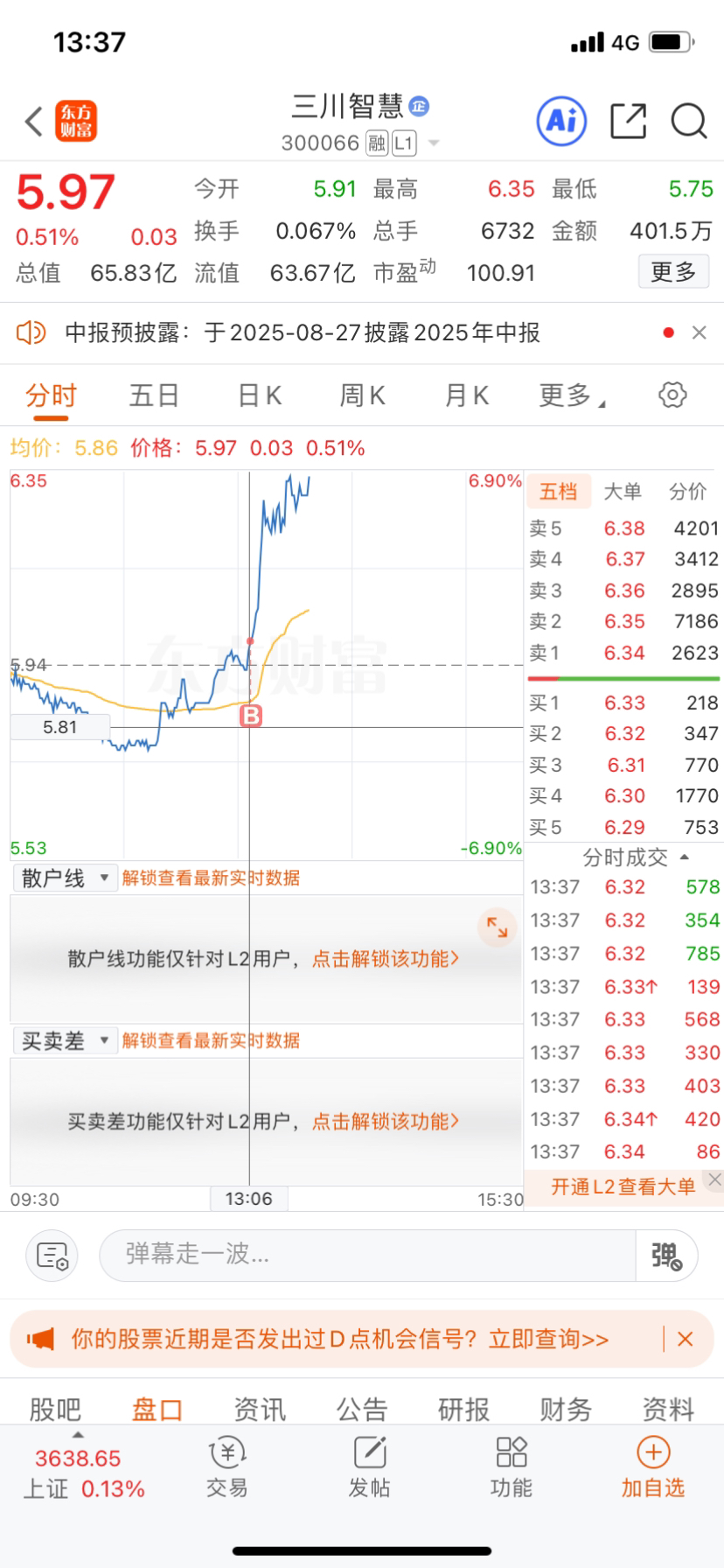Tap 开通L2查看大单 link
The height and width of the screenshot is (1568, 724).
click(623, 1186)
